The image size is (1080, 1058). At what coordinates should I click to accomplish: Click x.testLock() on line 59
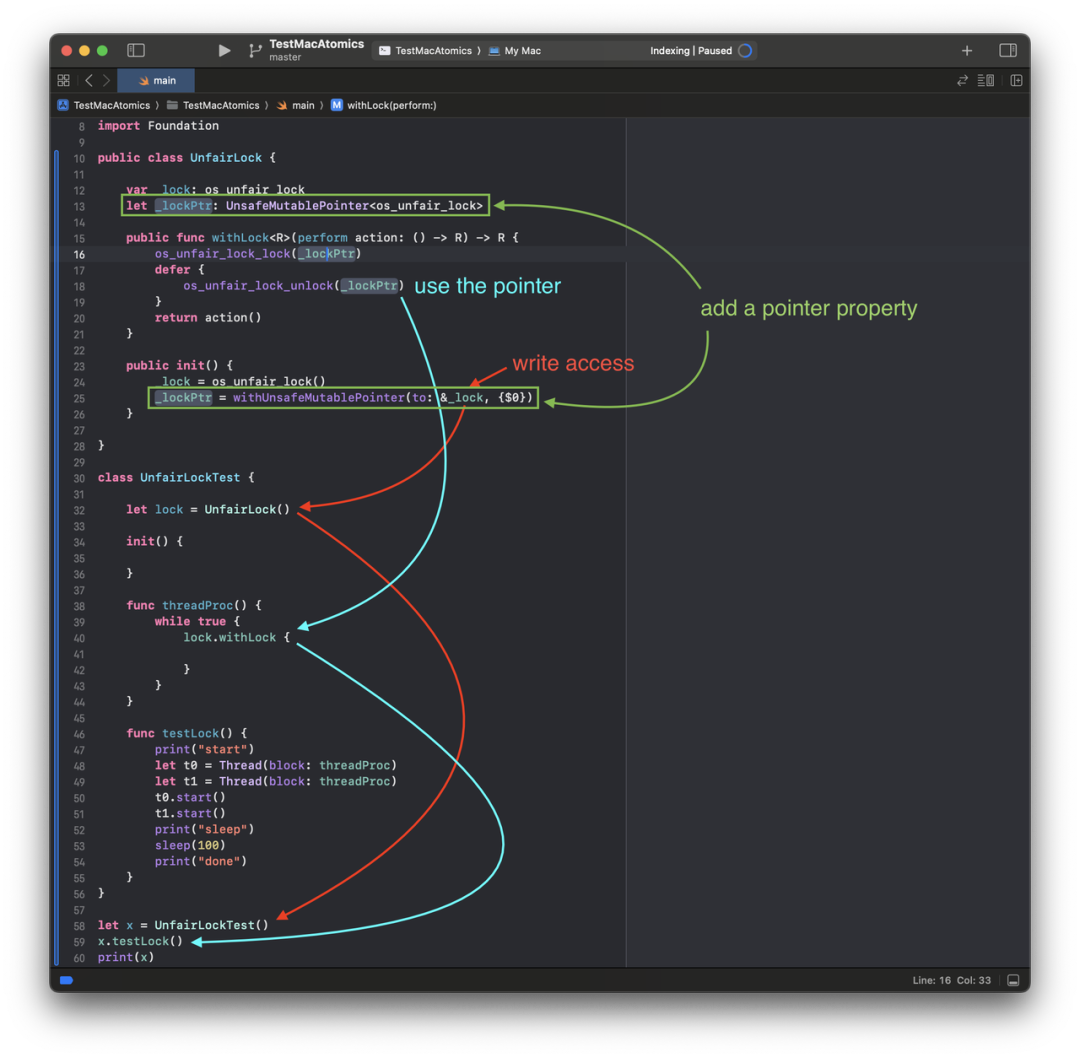141,942
